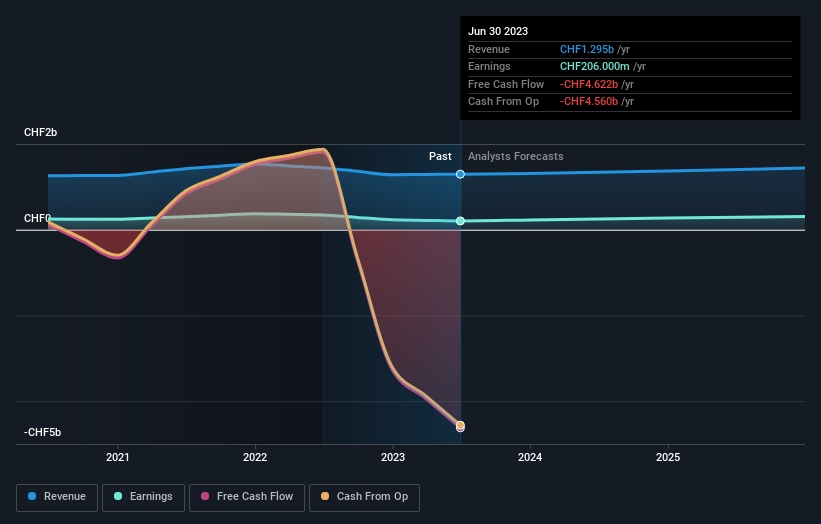Toggle the Free Cash Flow legend series

point(247,497)
